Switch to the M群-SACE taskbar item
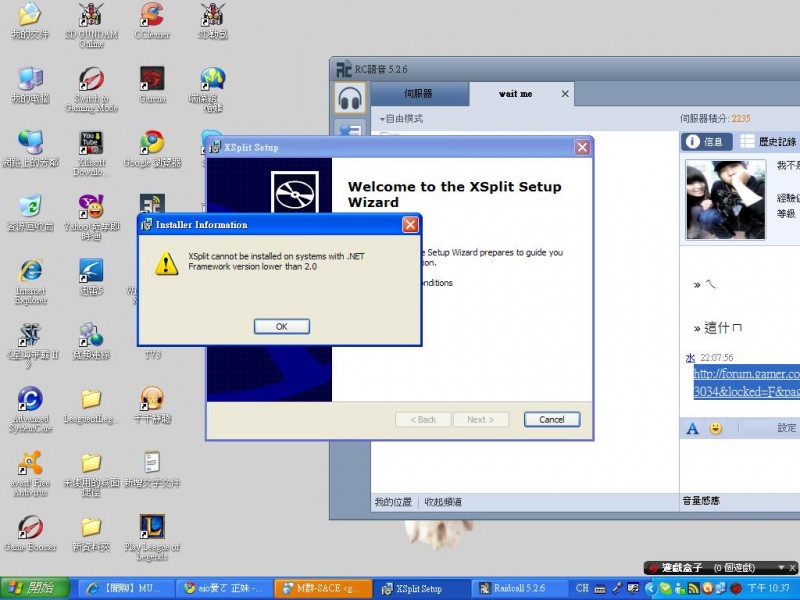This screenshot has width=800, height=600. point(324,588)
